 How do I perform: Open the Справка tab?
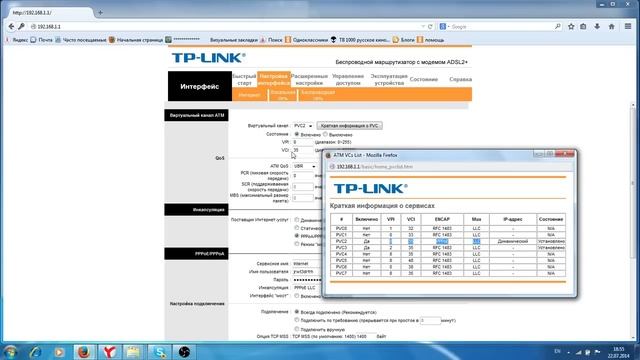coord(460,80)
